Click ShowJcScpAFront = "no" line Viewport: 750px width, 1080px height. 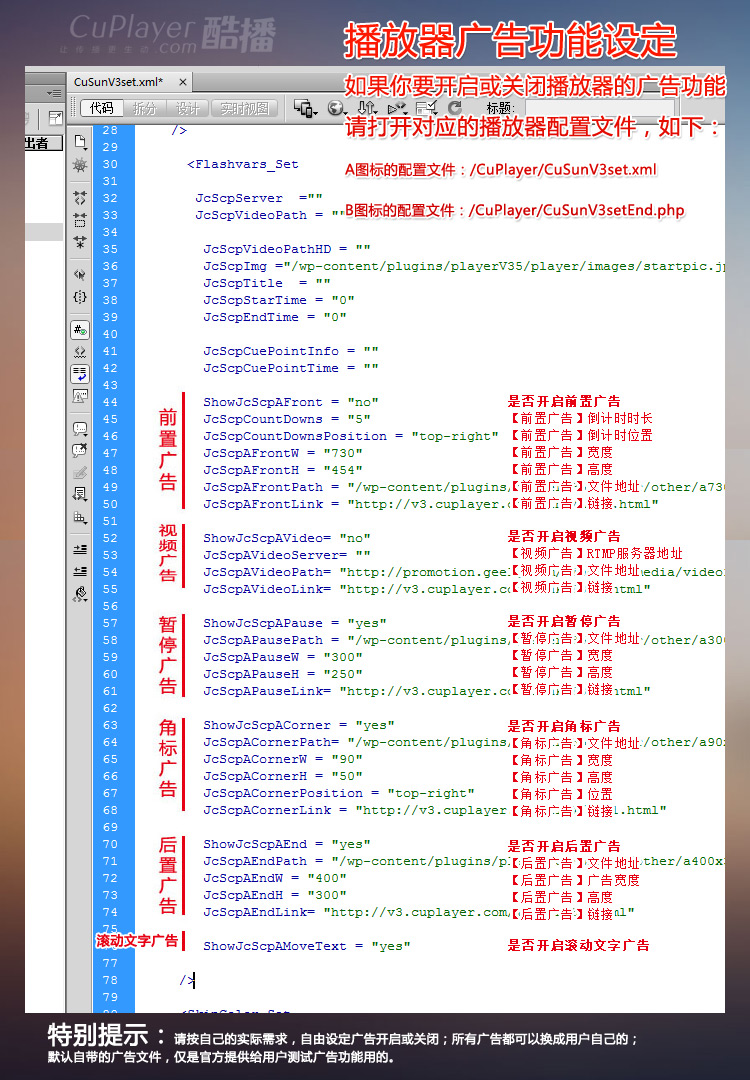[291, 402]
